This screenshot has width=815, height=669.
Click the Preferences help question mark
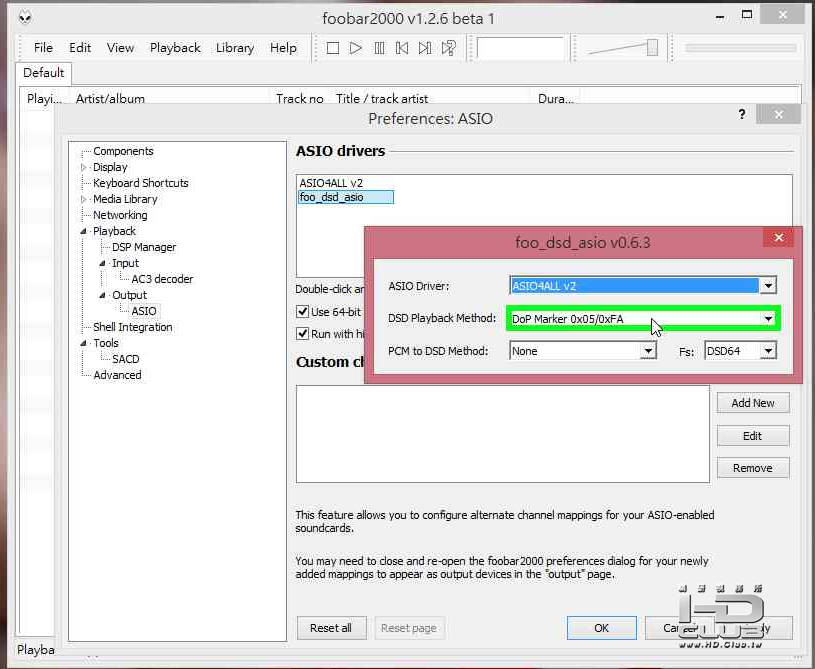742,114
